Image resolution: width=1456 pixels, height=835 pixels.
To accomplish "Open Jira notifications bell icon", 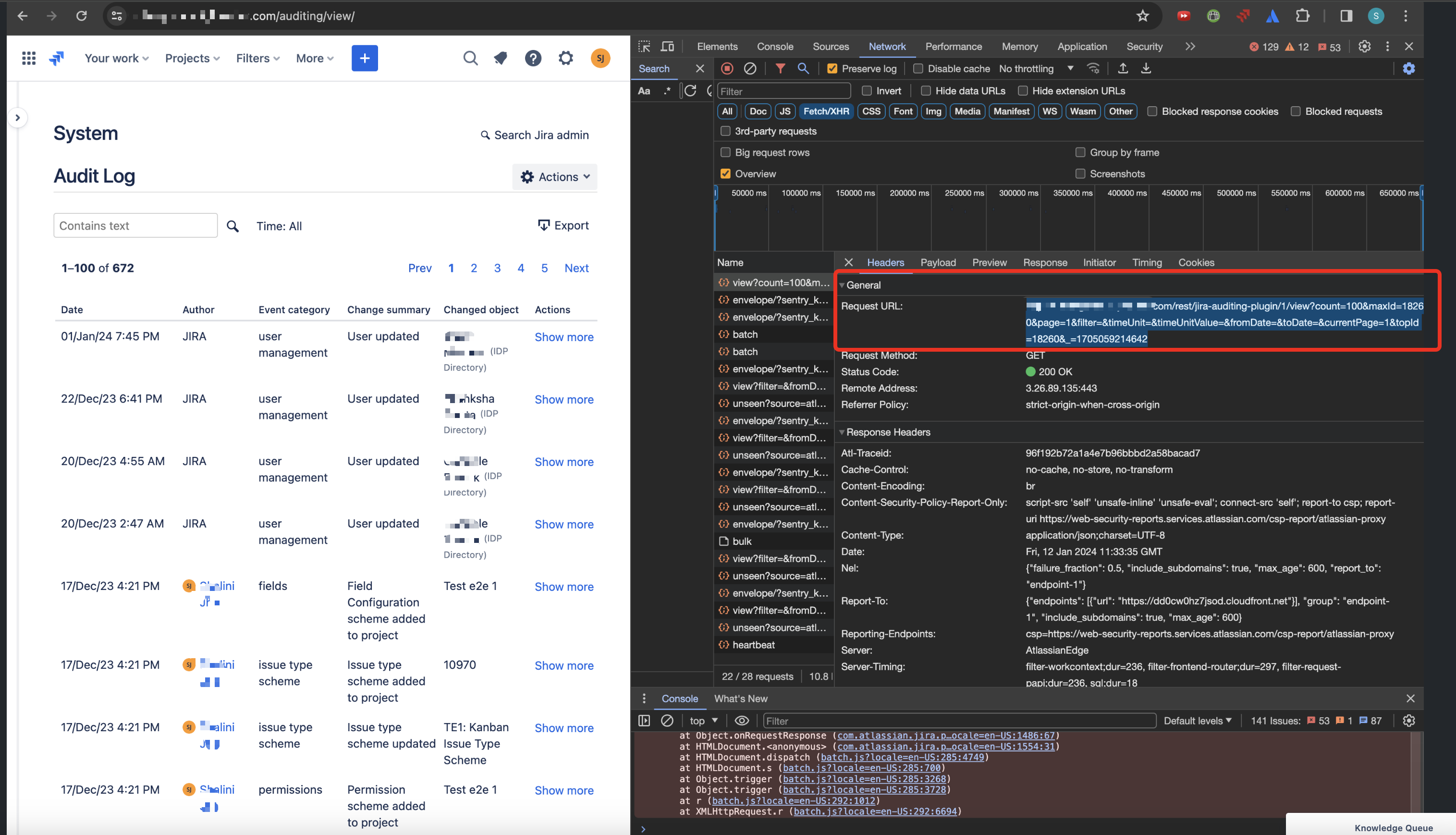I will point(501,58).
